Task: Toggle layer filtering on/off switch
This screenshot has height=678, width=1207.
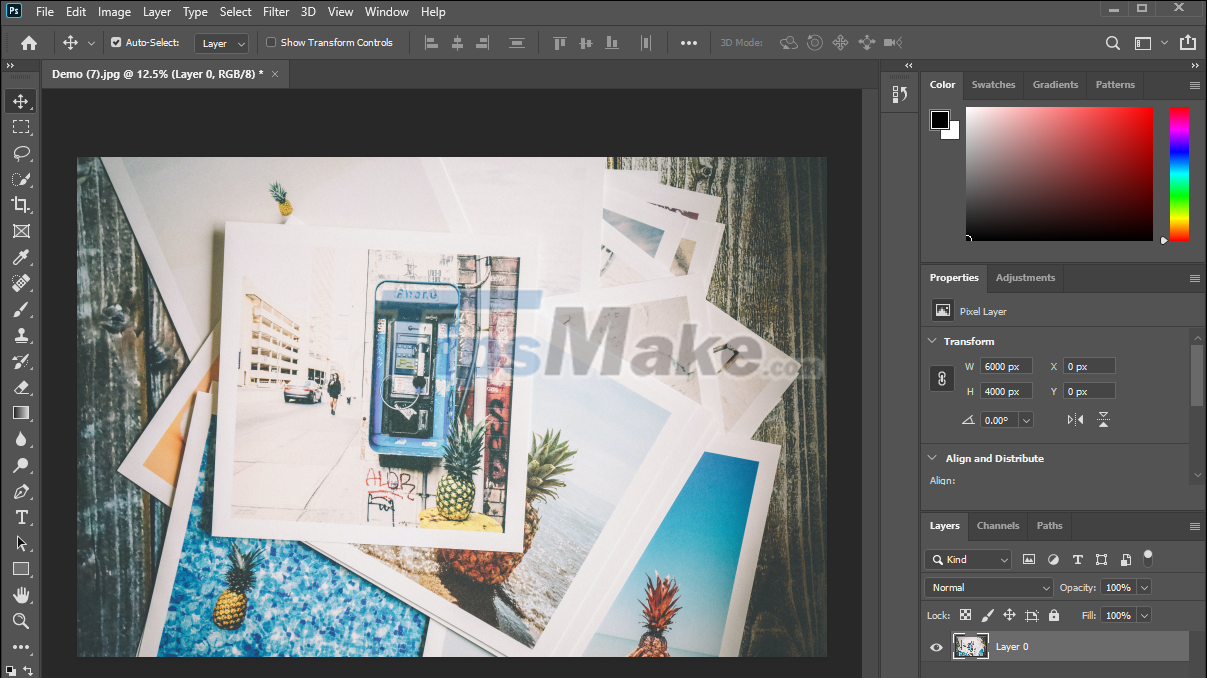Action: click(x=1148, y=556)
